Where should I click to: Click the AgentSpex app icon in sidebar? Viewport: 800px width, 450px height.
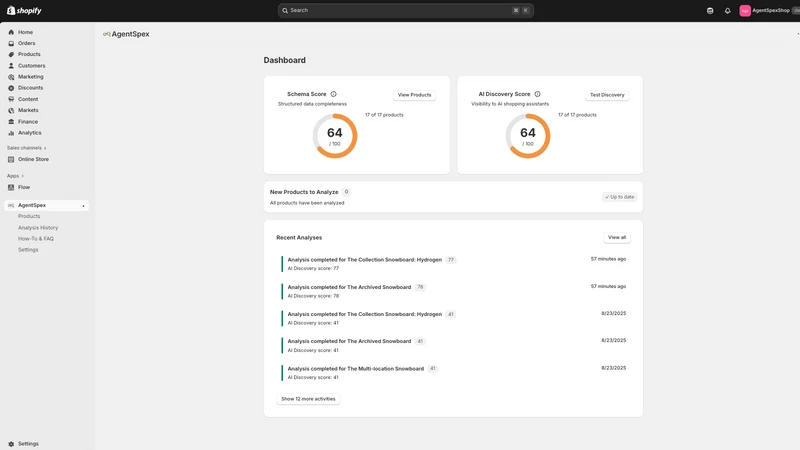coord(11,205)
